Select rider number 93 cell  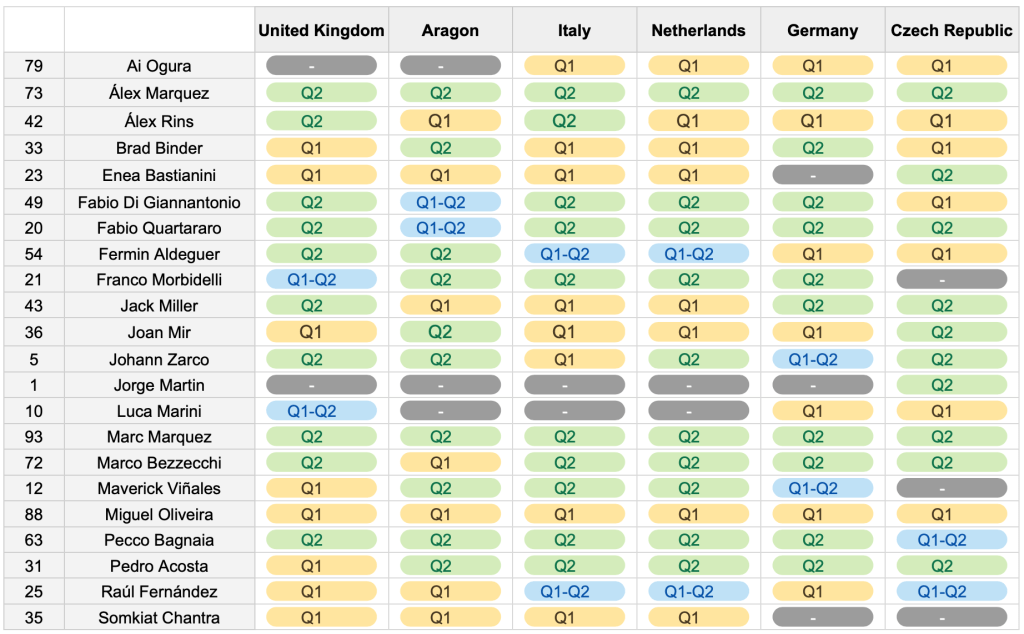point(34,437)
